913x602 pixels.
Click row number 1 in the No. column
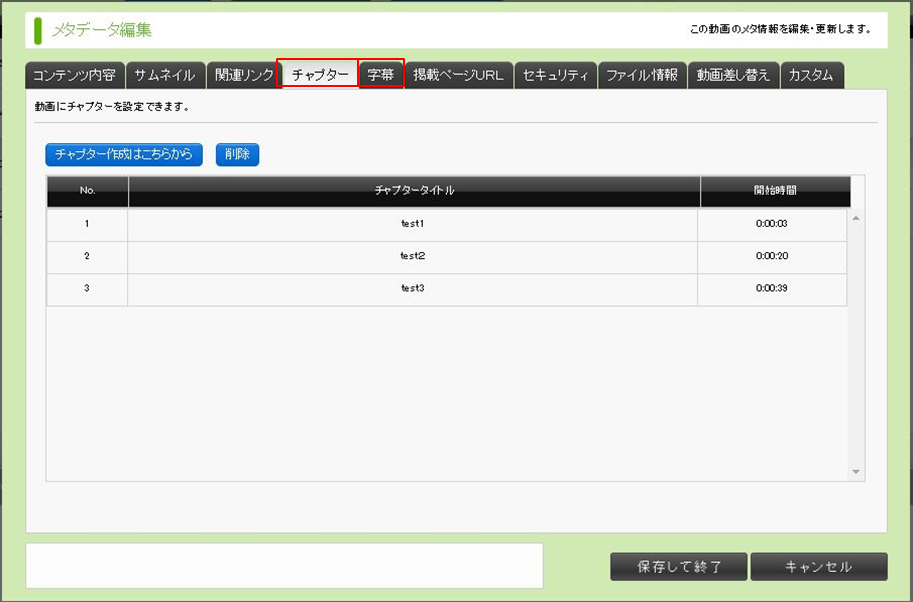click(x=87, y=224)
